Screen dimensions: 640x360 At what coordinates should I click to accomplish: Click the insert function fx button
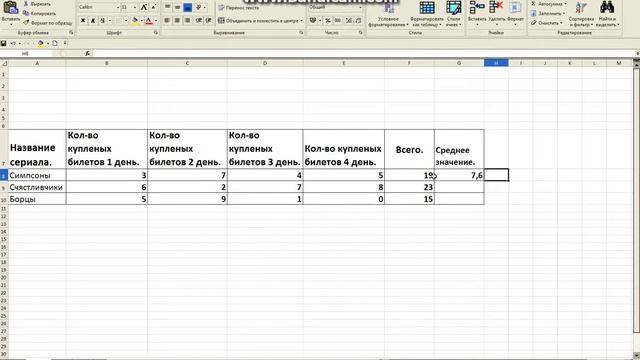[87, 53]
